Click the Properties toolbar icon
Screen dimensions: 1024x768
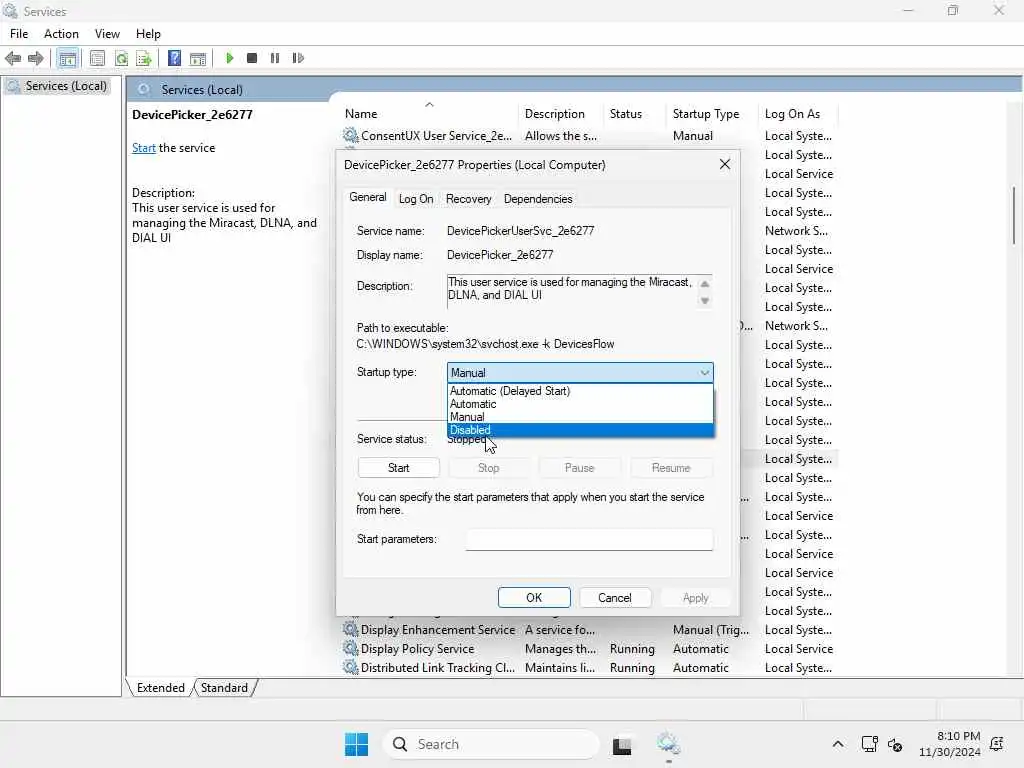click(97, 58)
